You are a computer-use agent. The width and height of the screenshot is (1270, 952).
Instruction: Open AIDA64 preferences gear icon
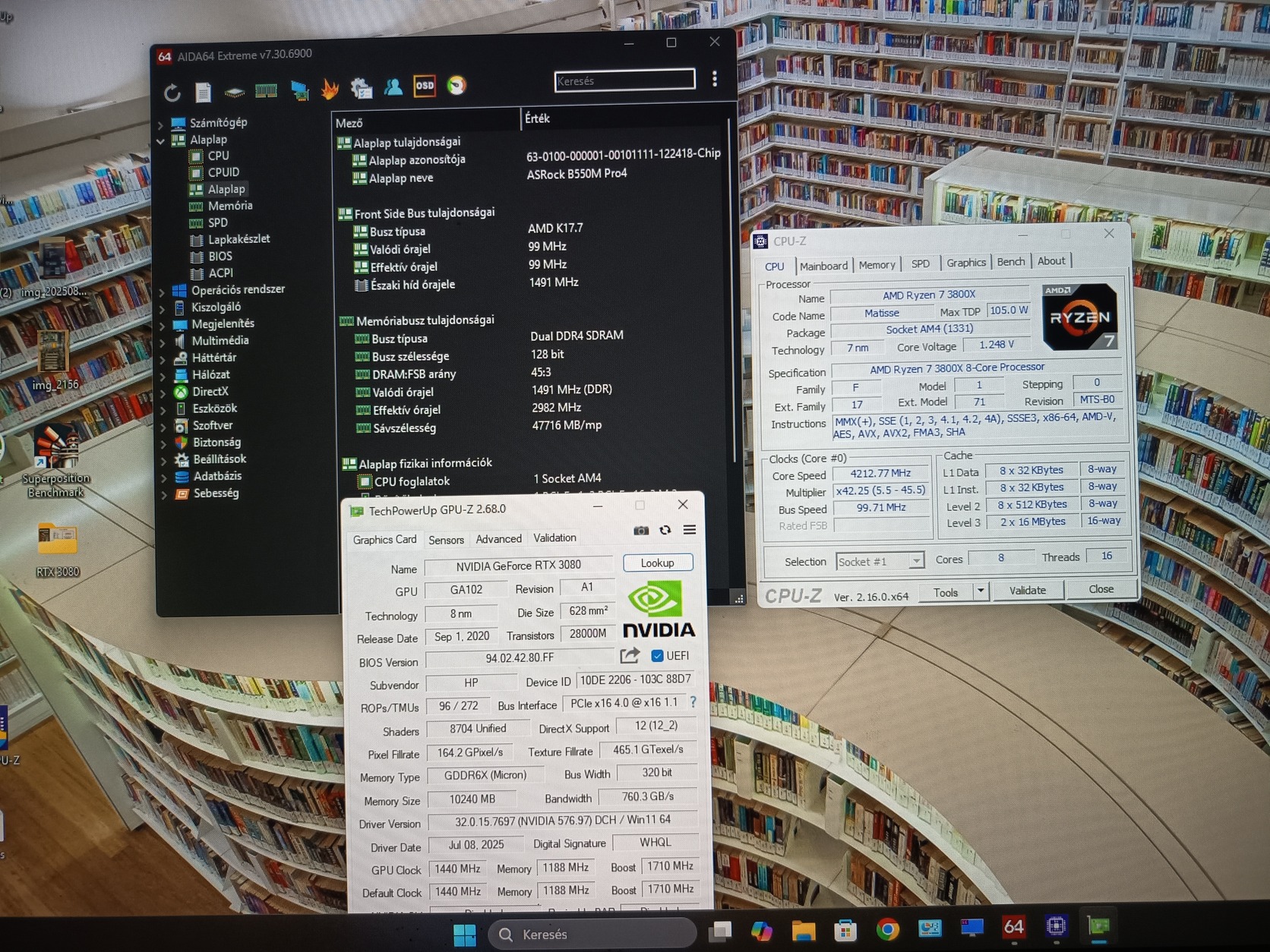click(362, 88)
